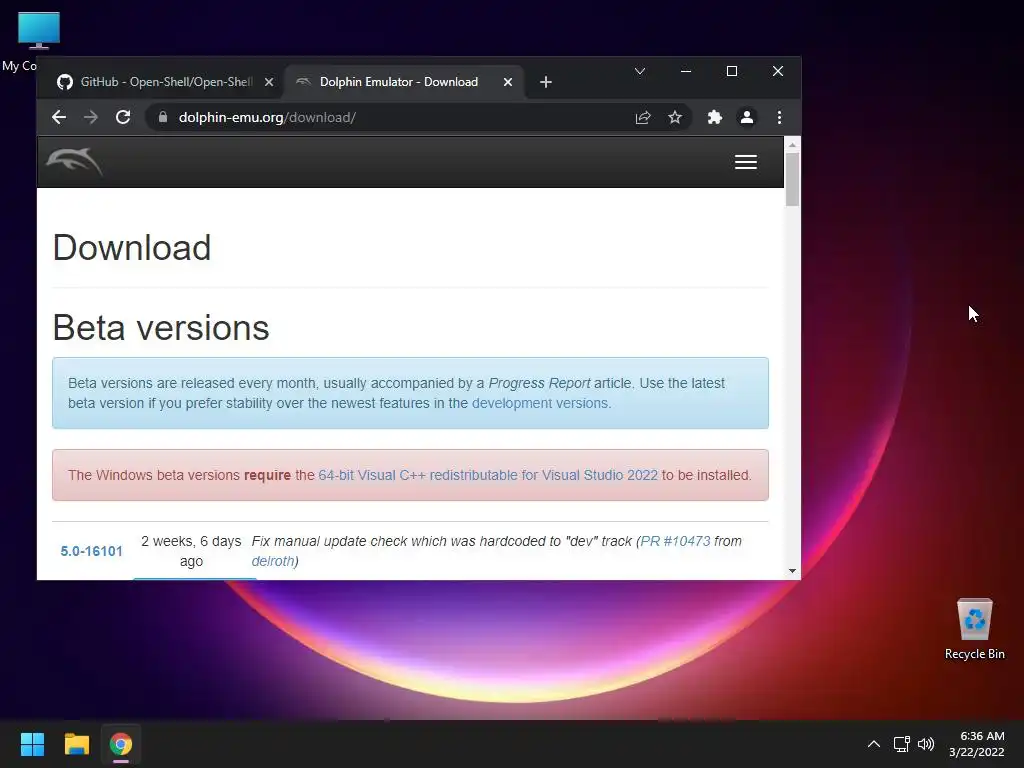
Task: Open the Windows Start button
Action: (32, 744)
